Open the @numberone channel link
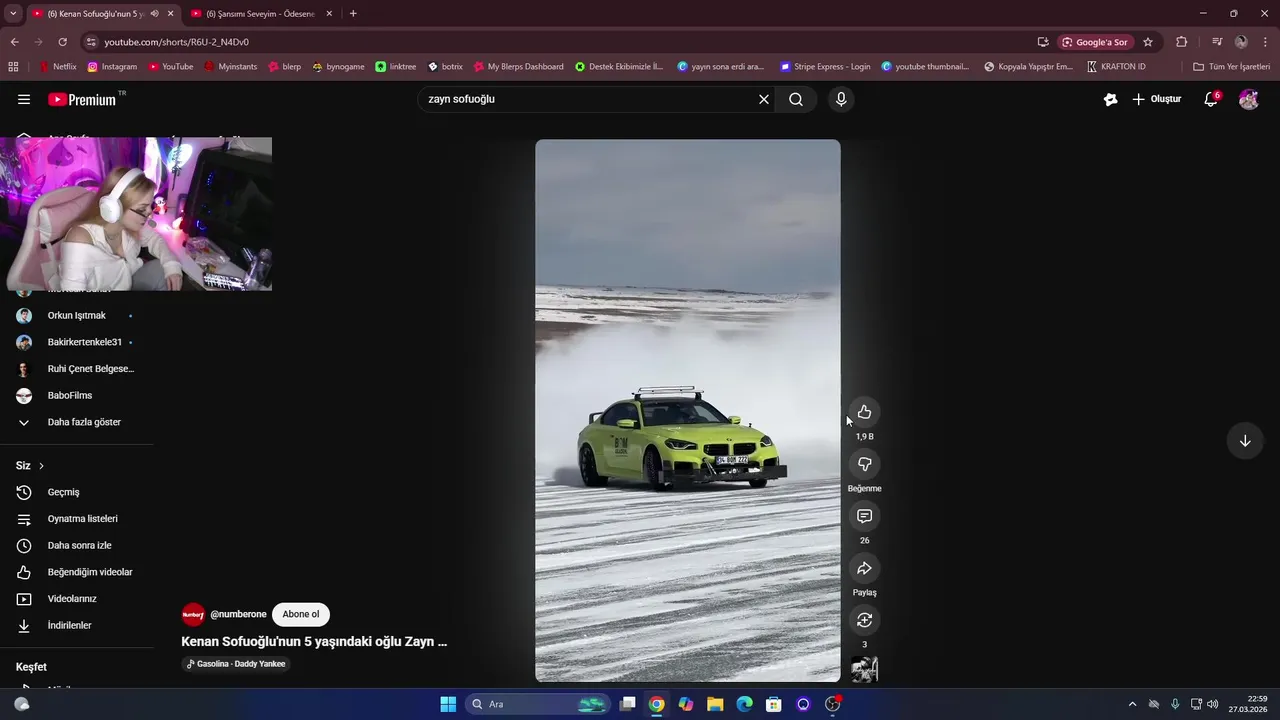The width and height of the screenshot is (1280, 720). pyautogui.click(x=238, y=614)
